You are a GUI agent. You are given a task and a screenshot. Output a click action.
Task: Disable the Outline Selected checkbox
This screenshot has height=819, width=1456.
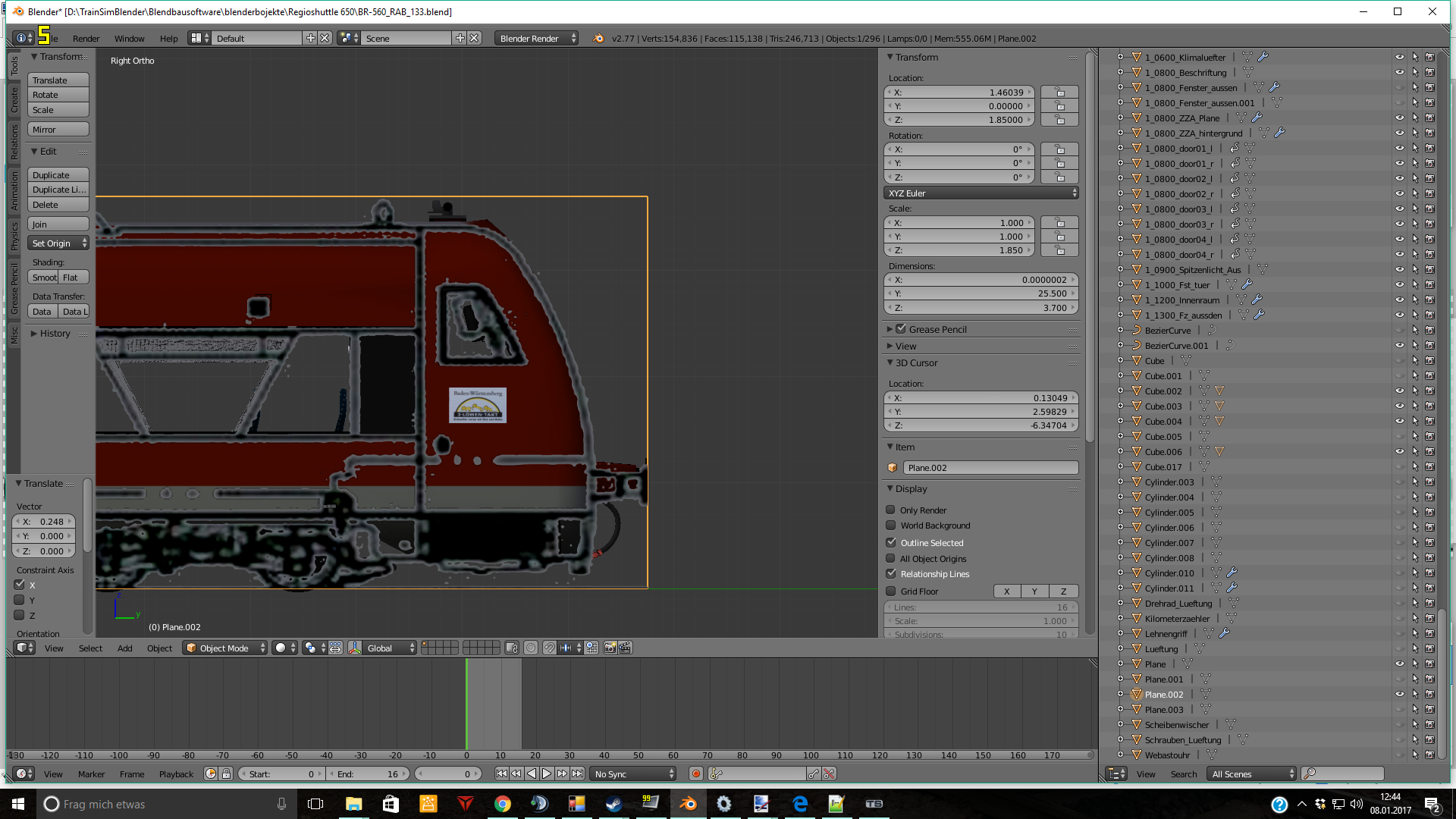(891, 542)
